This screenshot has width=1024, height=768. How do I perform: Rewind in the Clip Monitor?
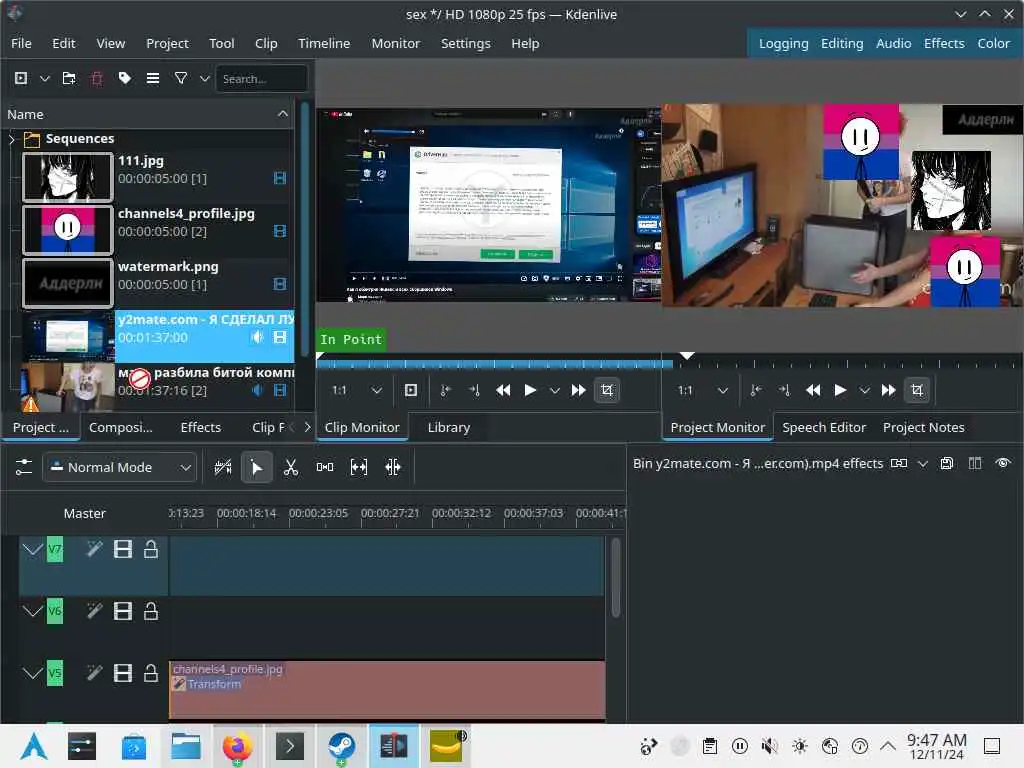(503, 390)
